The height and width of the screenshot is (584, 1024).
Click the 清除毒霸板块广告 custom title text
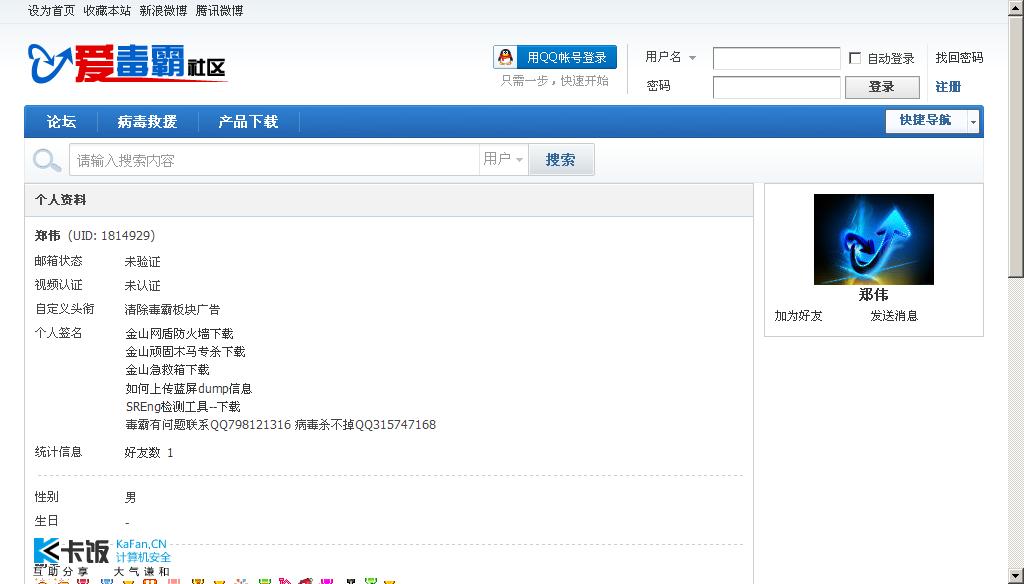[x=172, y=310]
